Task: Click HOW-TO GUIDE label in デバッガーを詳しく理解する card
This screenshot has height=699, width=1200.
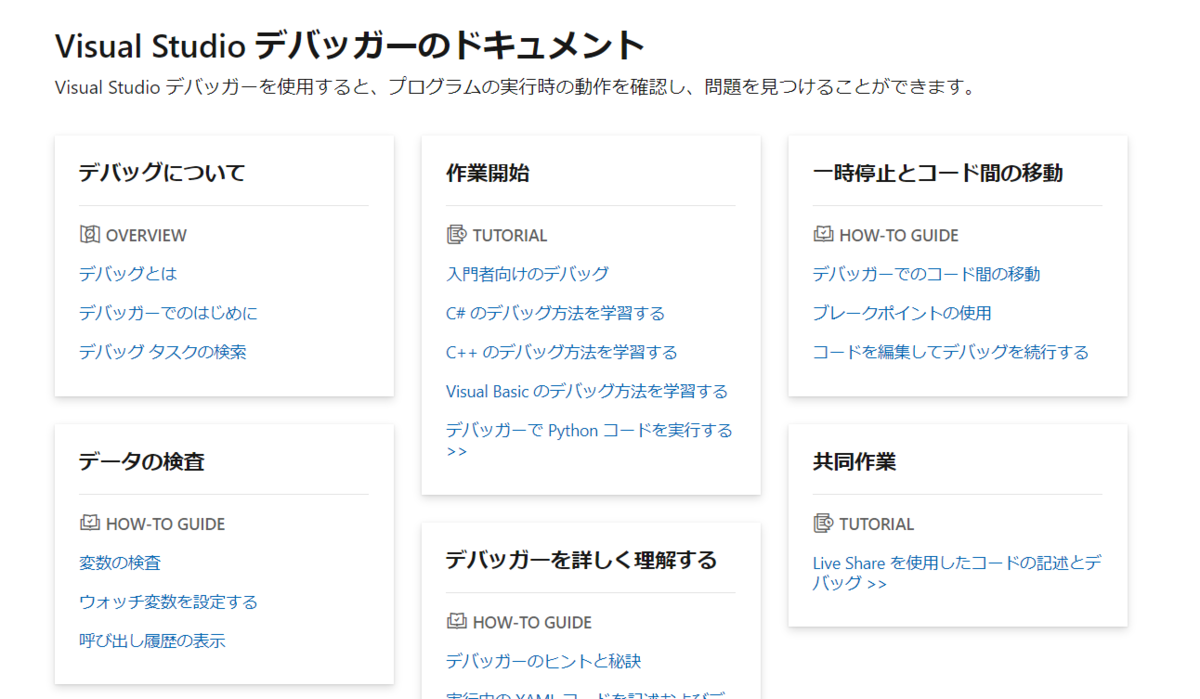Action: (x=532, y=622)
